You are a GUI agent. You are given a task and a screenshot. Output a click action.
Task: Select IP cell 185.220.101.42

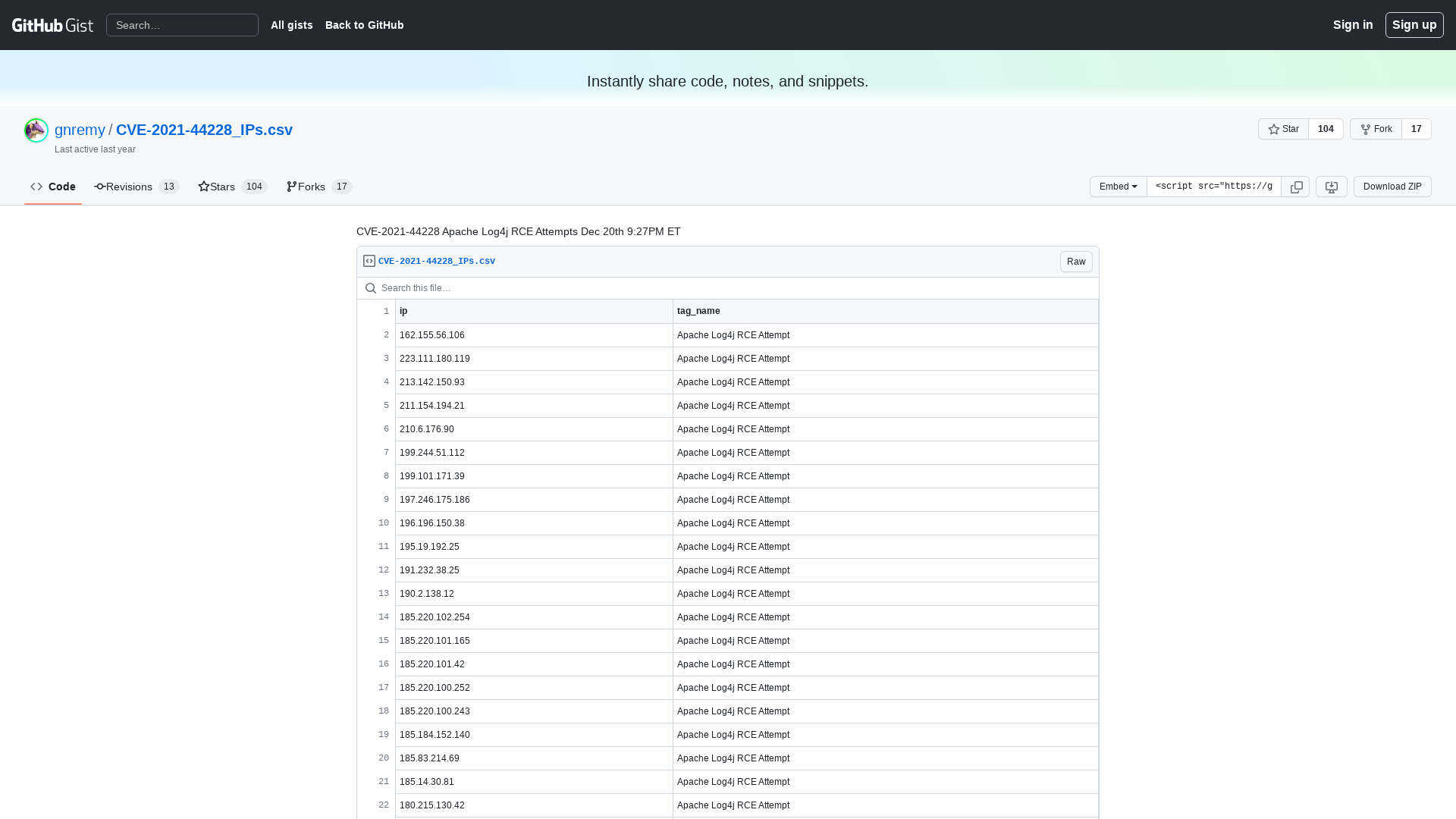point(534,664)
